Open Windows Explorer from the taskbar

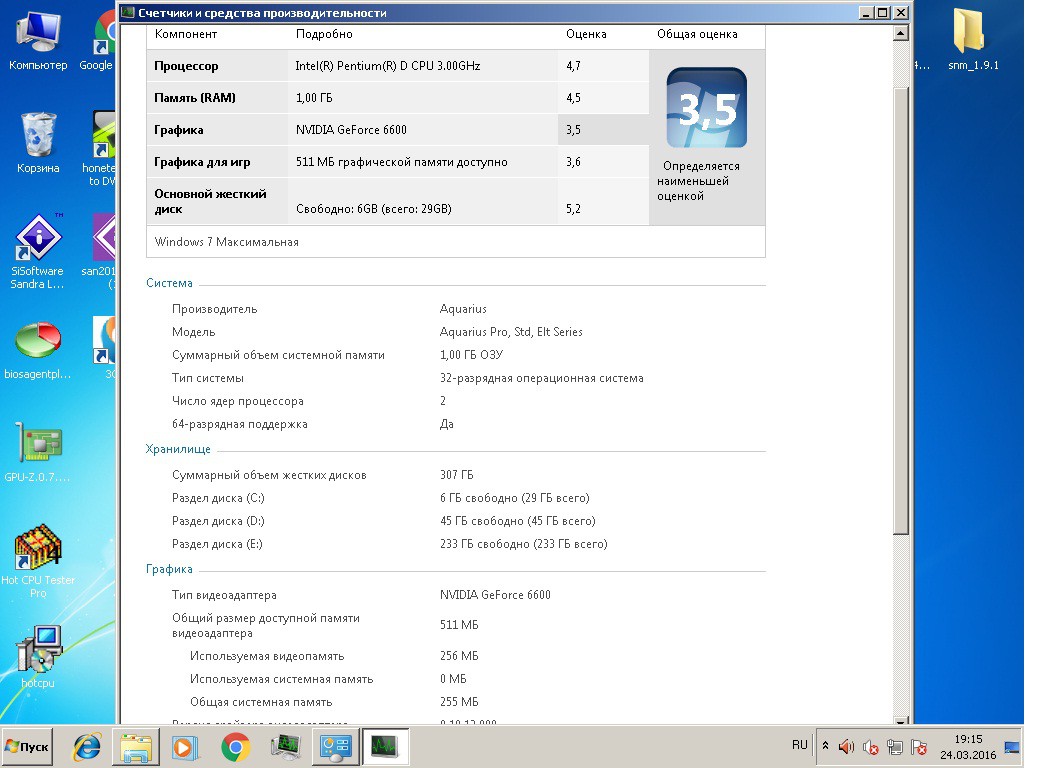tap(136, 747)
